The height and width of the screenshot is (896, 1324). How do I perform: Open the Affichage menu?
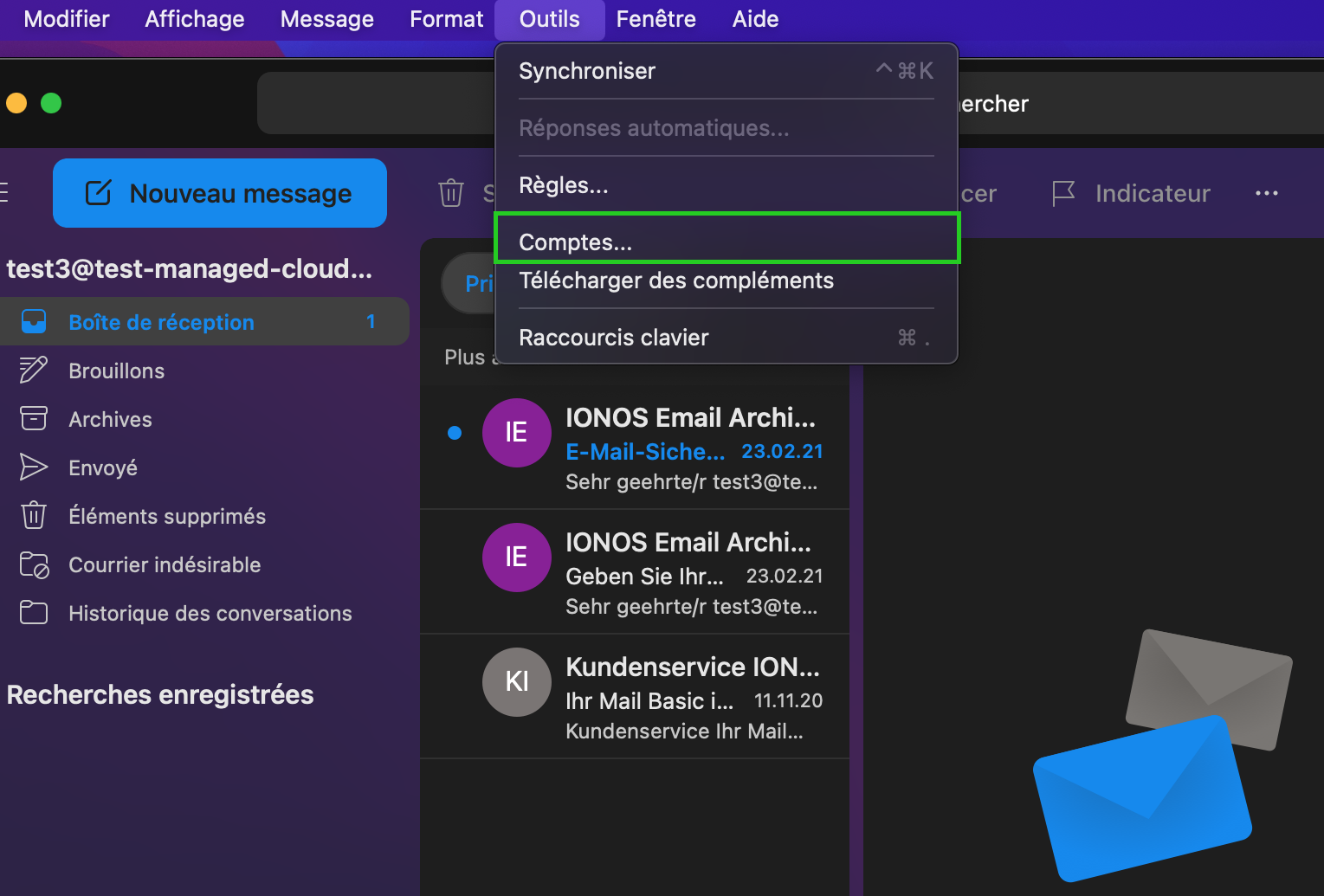(x=195, y=19)
